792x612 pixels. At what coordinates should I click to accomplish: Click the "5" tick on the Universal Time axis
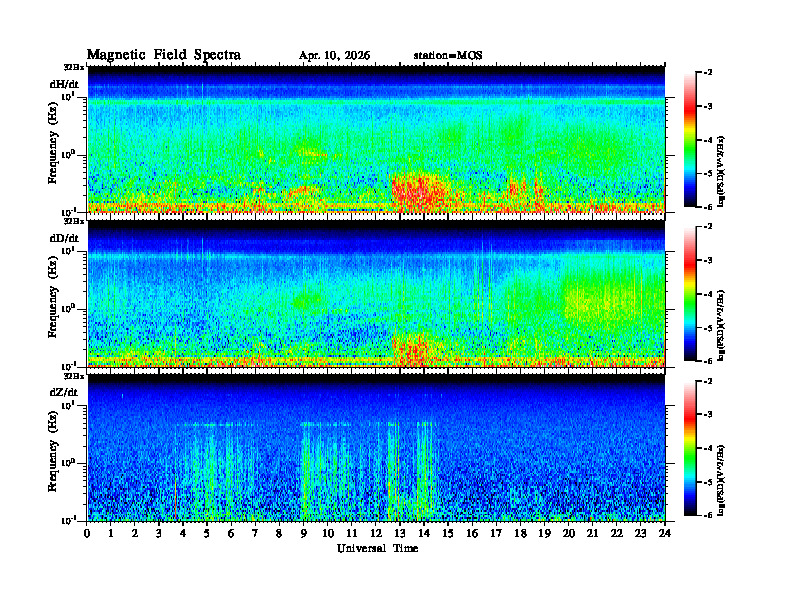point(207,534)
